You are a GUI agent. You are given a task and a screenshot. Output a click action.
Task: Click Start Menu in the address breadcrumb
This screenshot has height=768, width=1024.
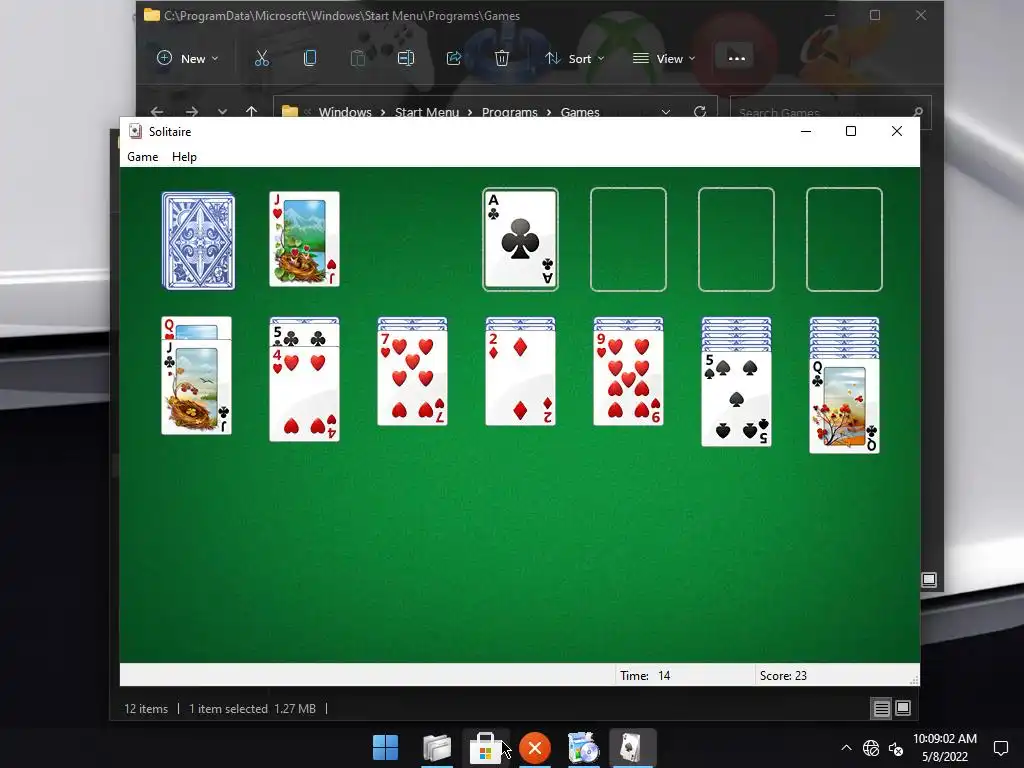click(x=427, y=112)
